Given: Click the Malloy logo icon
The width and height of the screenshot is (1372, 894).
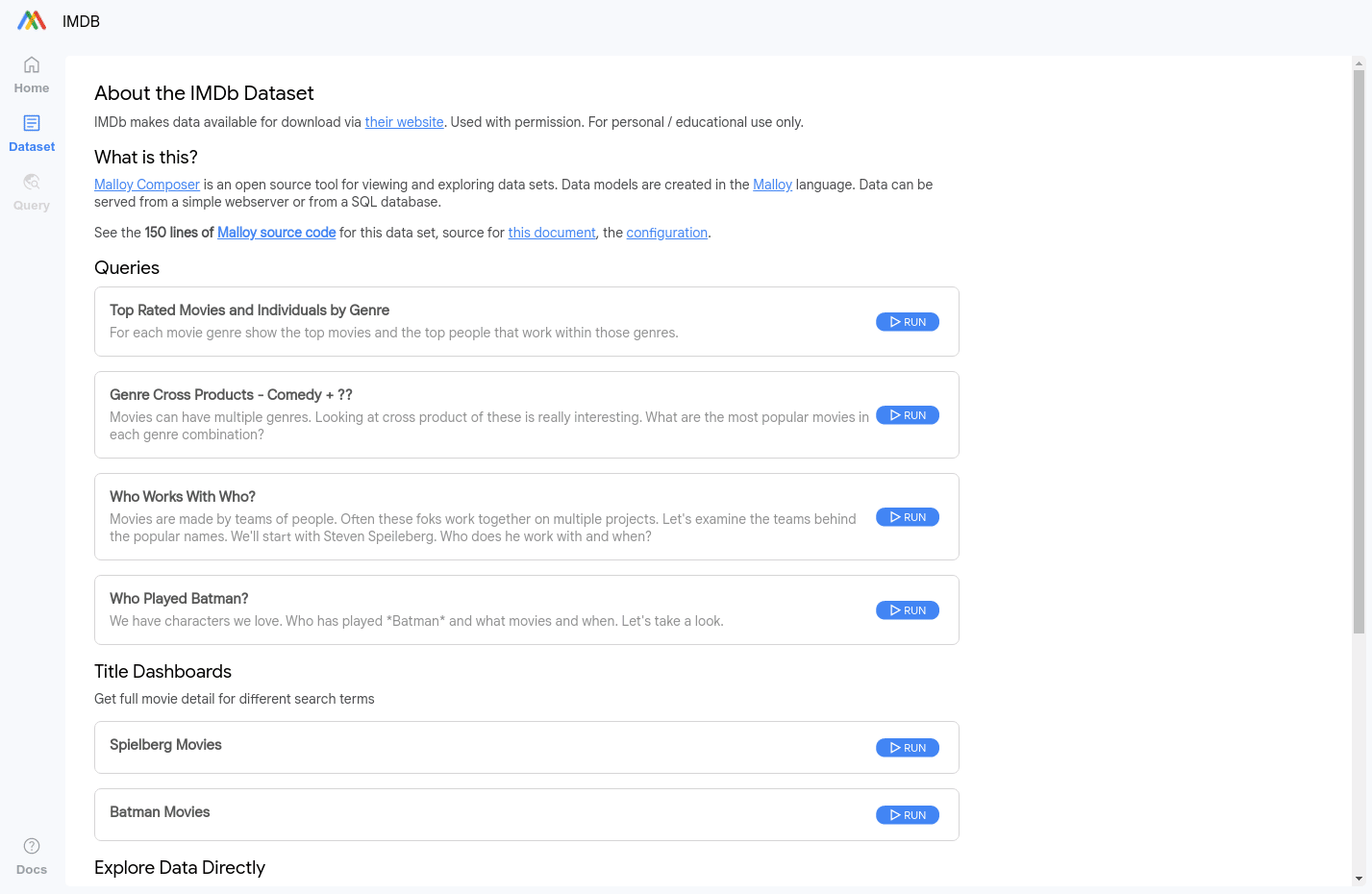Looking at the screenshot, I should (x=32, y=20).
